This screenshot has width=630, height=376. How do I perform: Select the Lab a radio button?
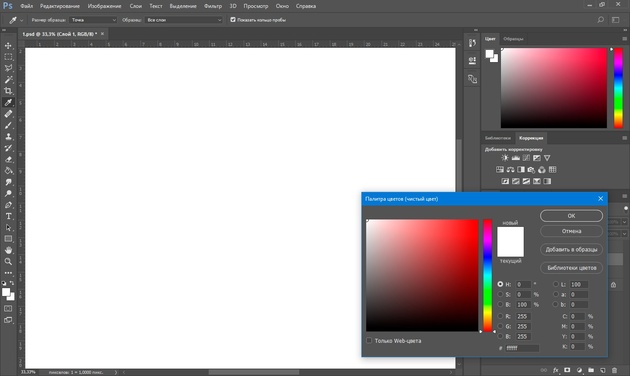point(556,294)
